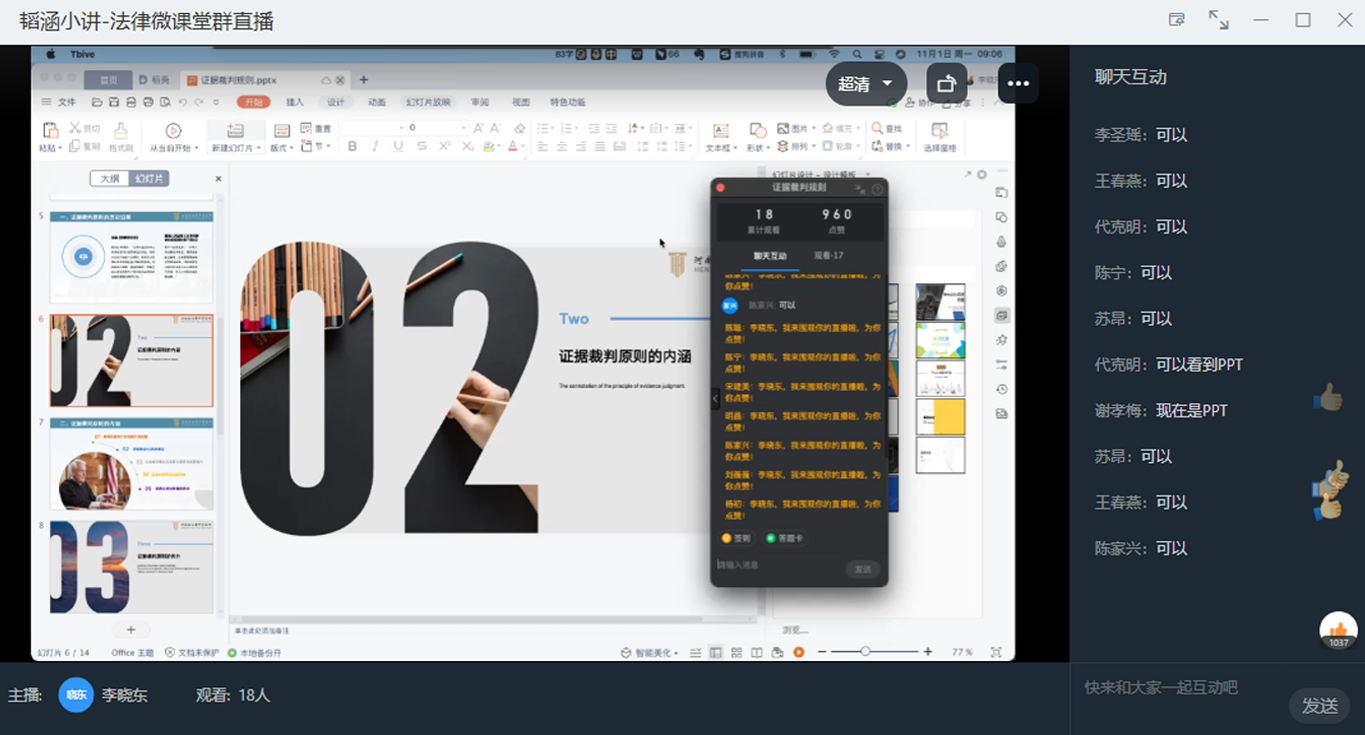Click the slide sorter grid view icon
This screenshot has width=1365, height=735.
[737, 652]
